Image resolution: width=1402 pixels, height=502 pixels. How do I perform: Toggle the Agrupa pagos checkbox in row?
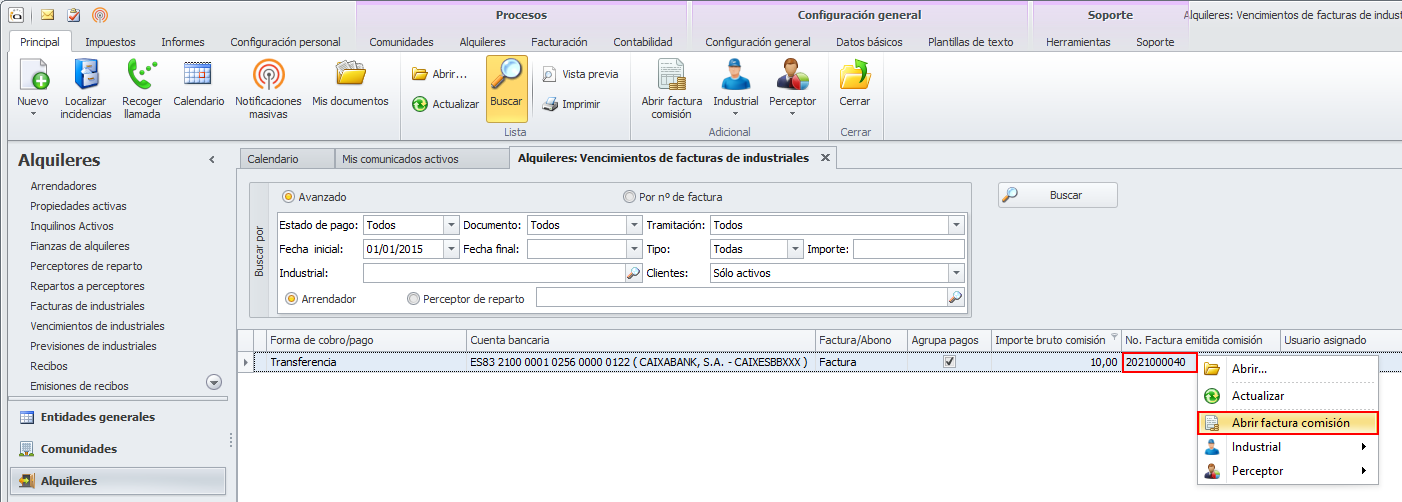(x=949, y=362)
